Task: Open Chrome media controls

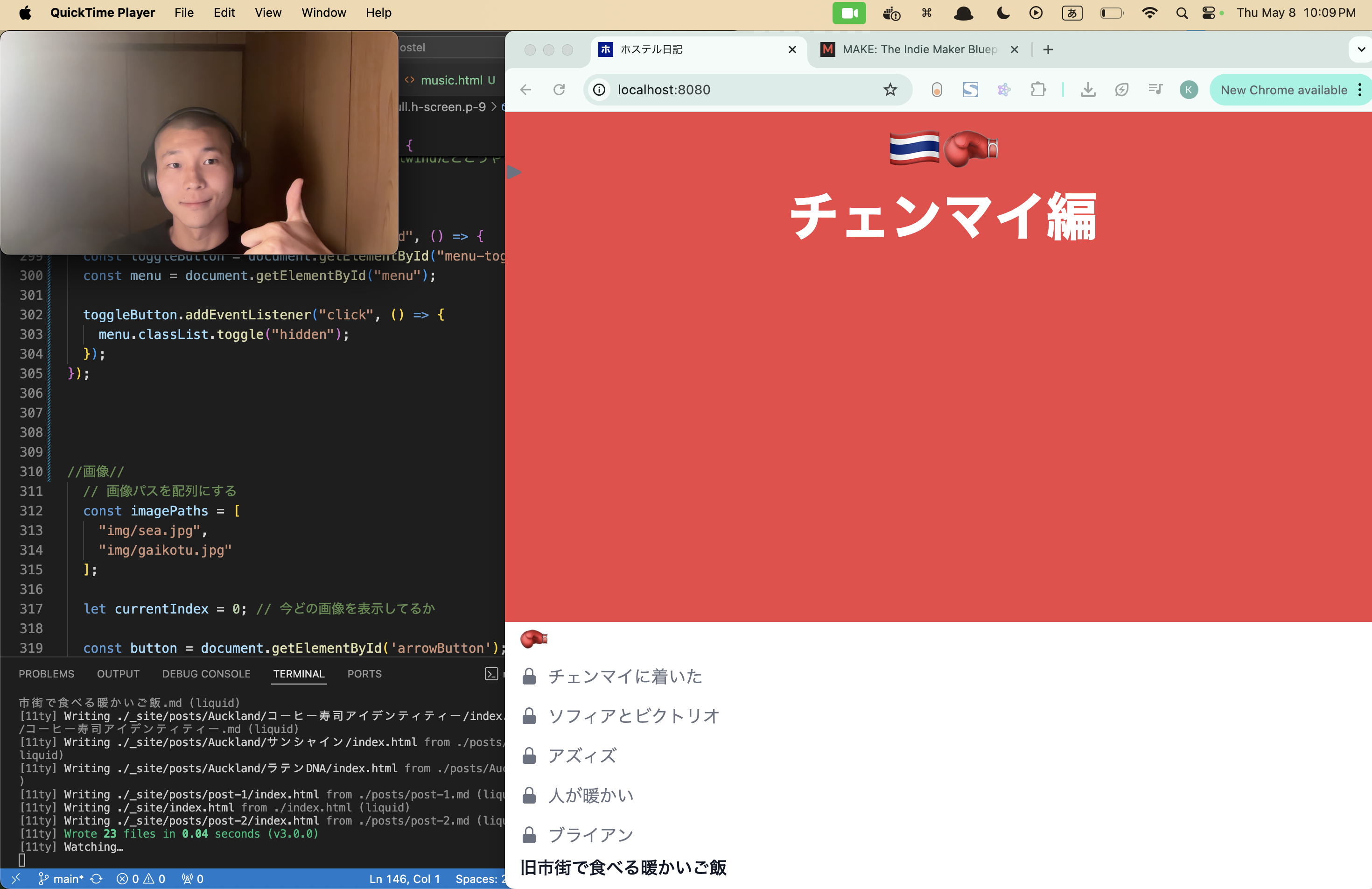Action: coord(1155,90)
